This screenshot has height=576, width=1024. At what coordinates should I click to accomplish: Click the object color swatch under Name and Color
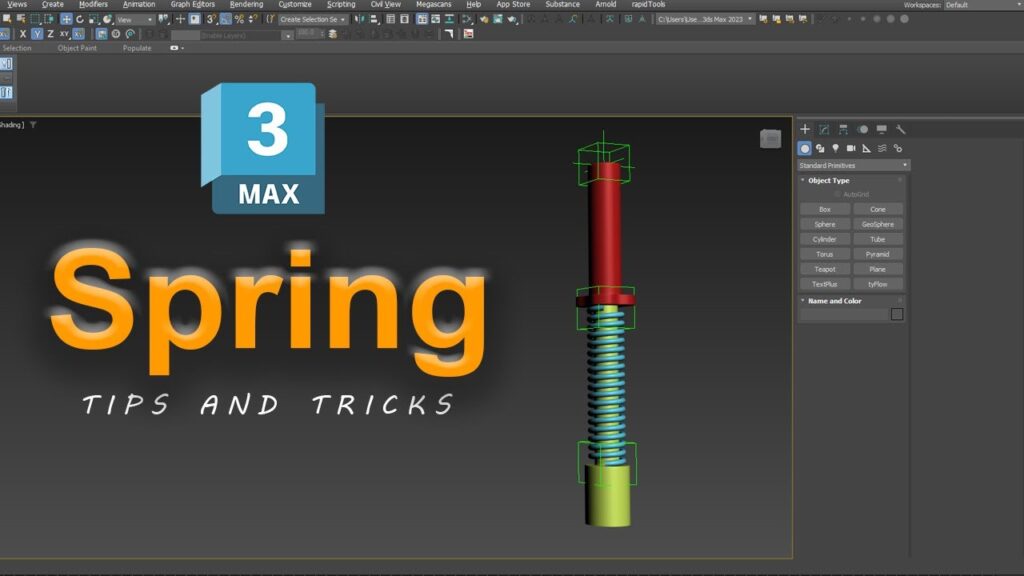point(896,313)
